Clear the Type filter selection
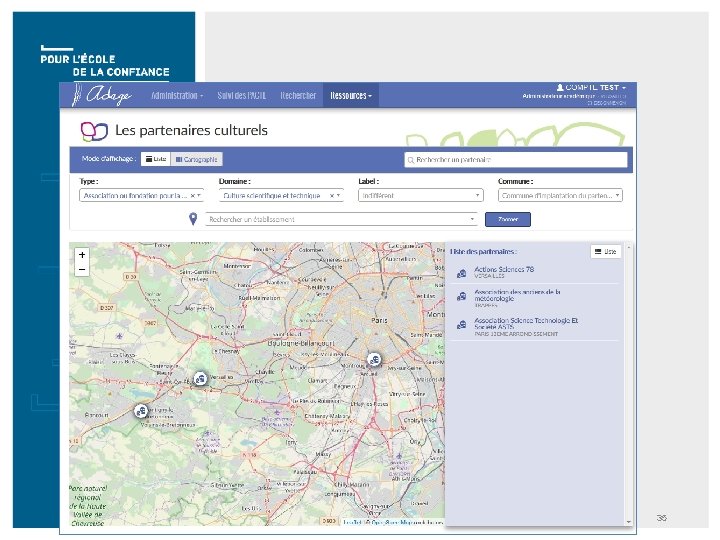 tap(192, 196)
